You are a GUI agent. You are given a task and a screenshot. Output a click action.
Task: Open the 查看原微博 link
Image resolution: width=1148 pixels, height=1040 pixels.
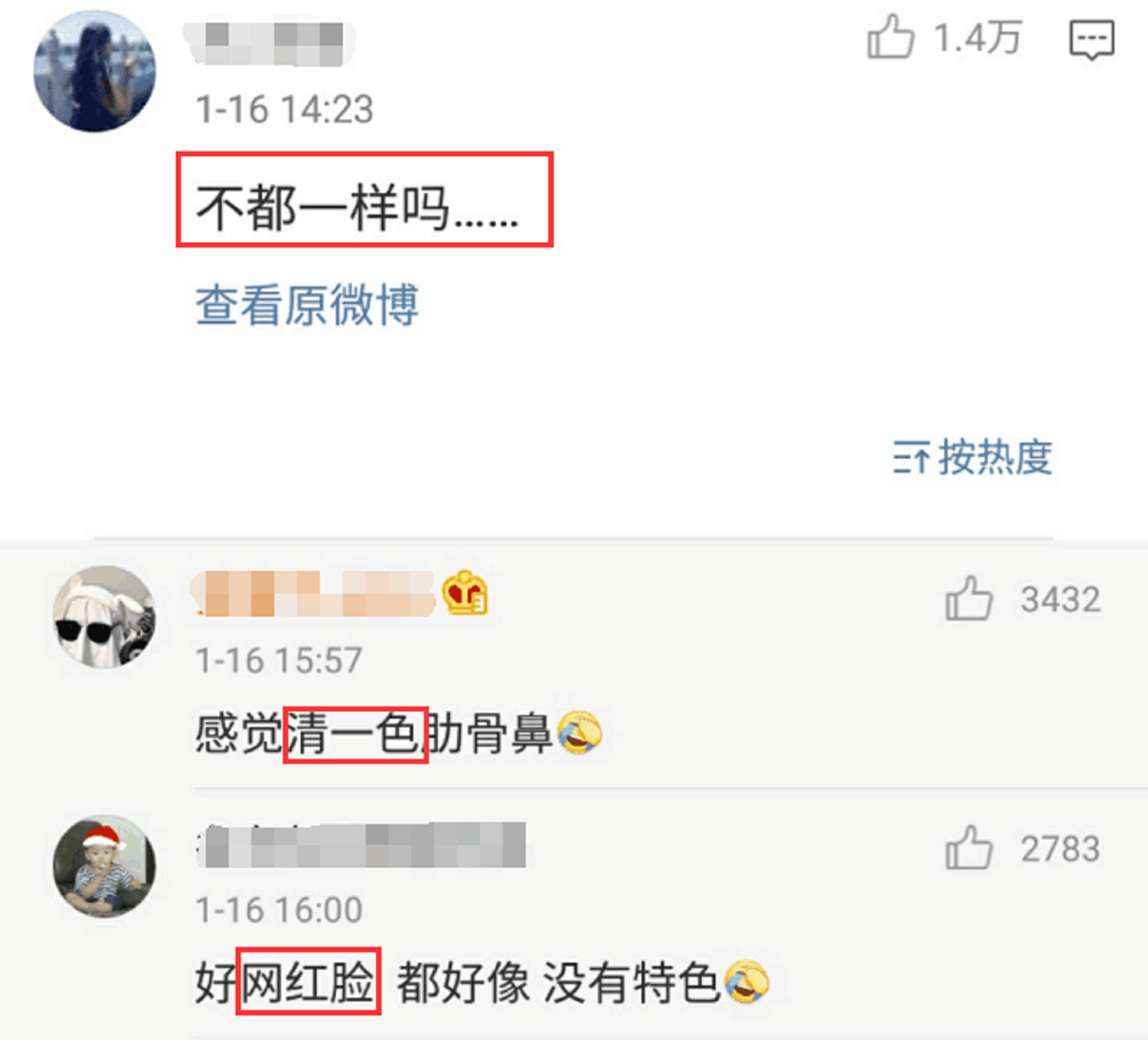[x=307, y=305]
